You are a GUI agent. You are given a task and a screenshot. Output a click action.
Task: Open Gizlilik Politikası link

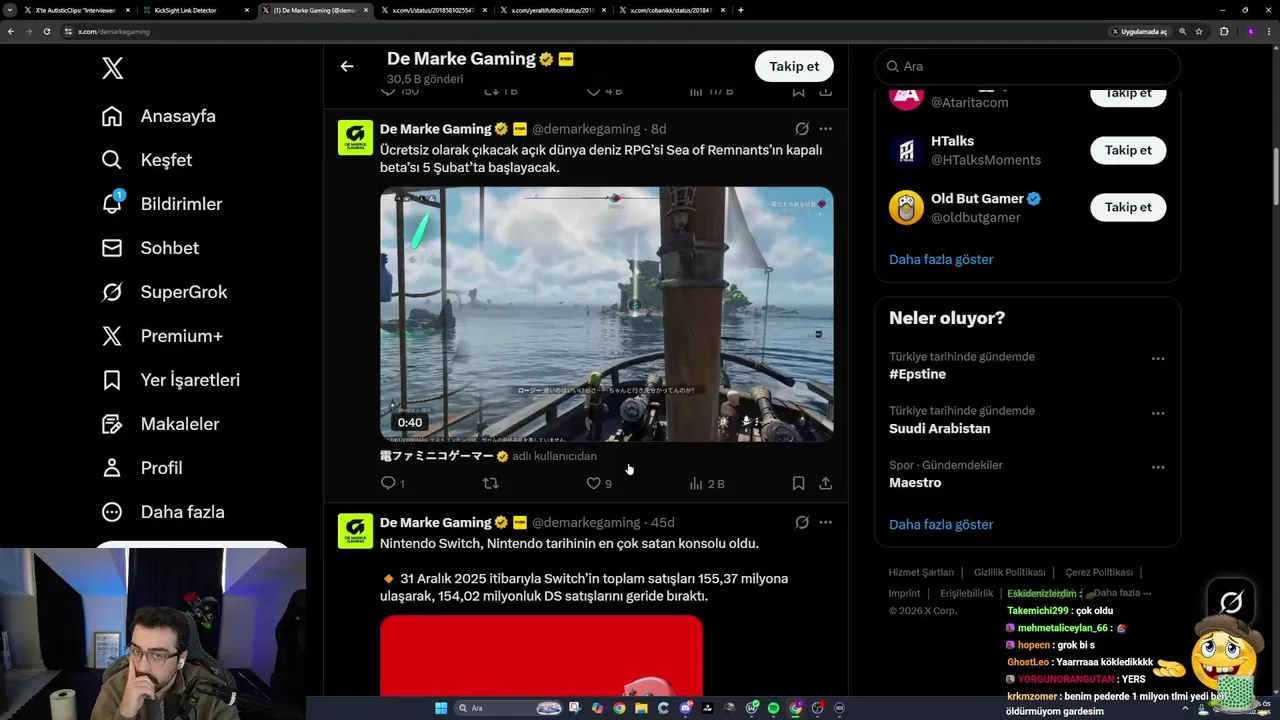(x=1010, y=572)
